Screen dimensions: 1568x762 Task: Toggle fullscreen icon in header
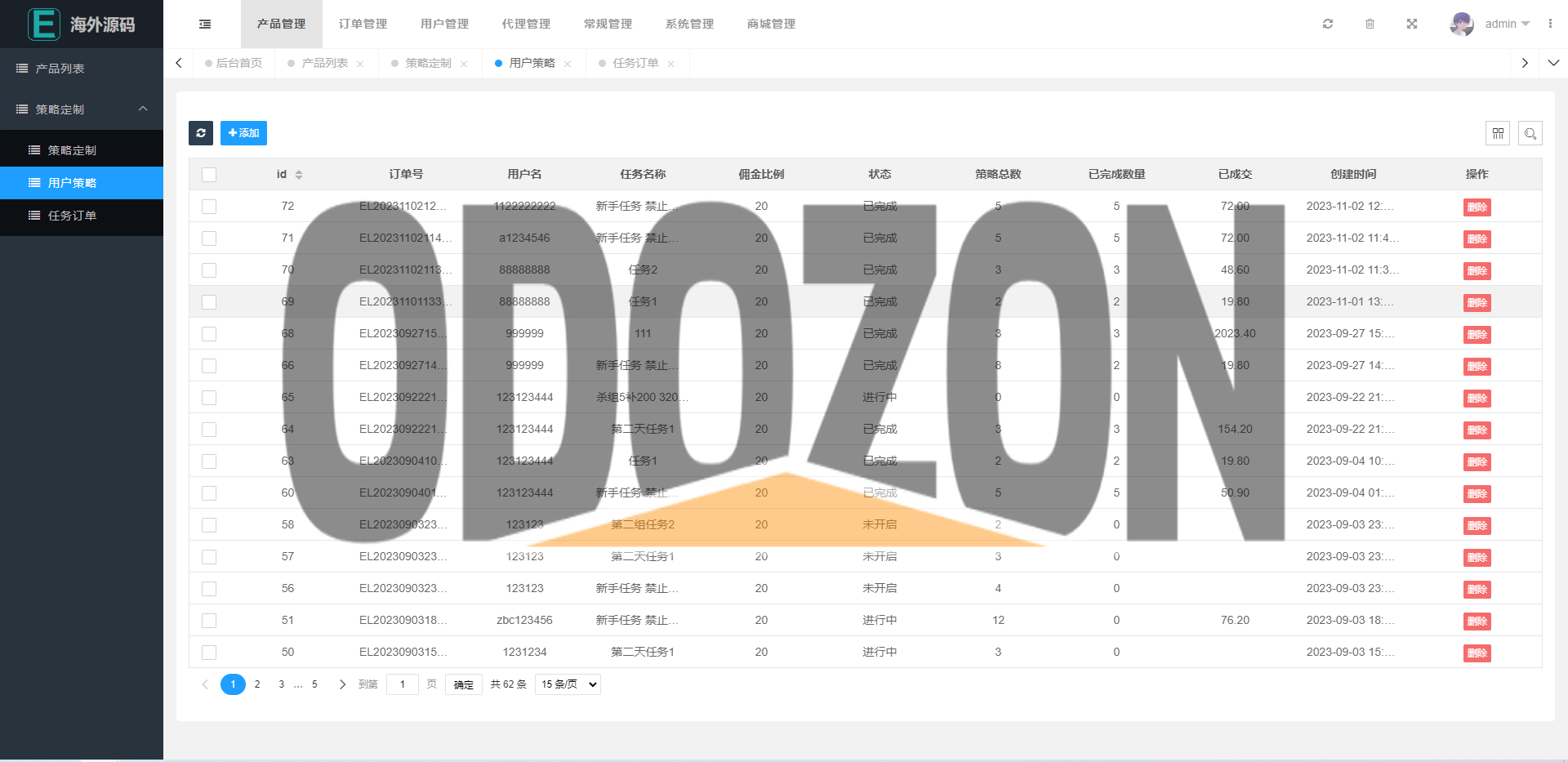(1412, 24)
